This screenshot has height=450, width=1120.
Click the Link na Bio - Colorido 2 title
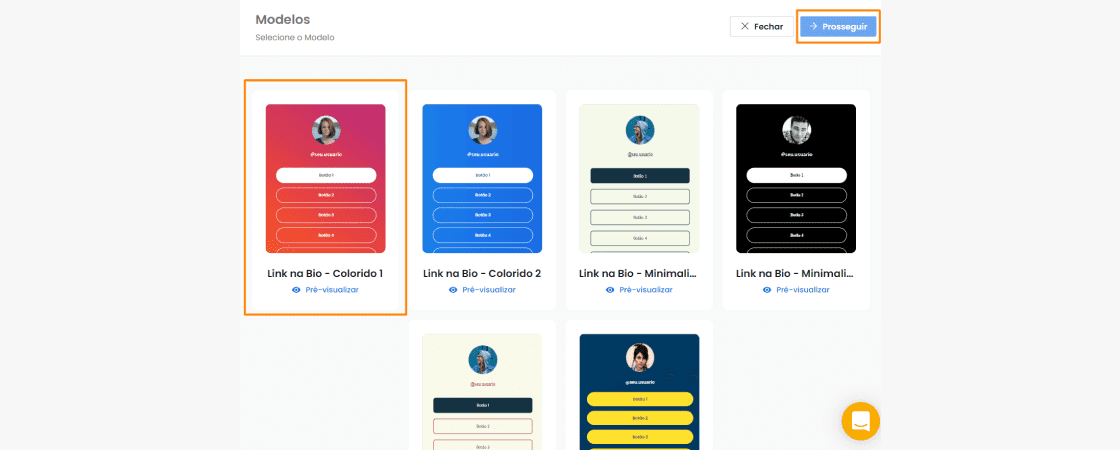pyautogui.click(x=482, y=273)
